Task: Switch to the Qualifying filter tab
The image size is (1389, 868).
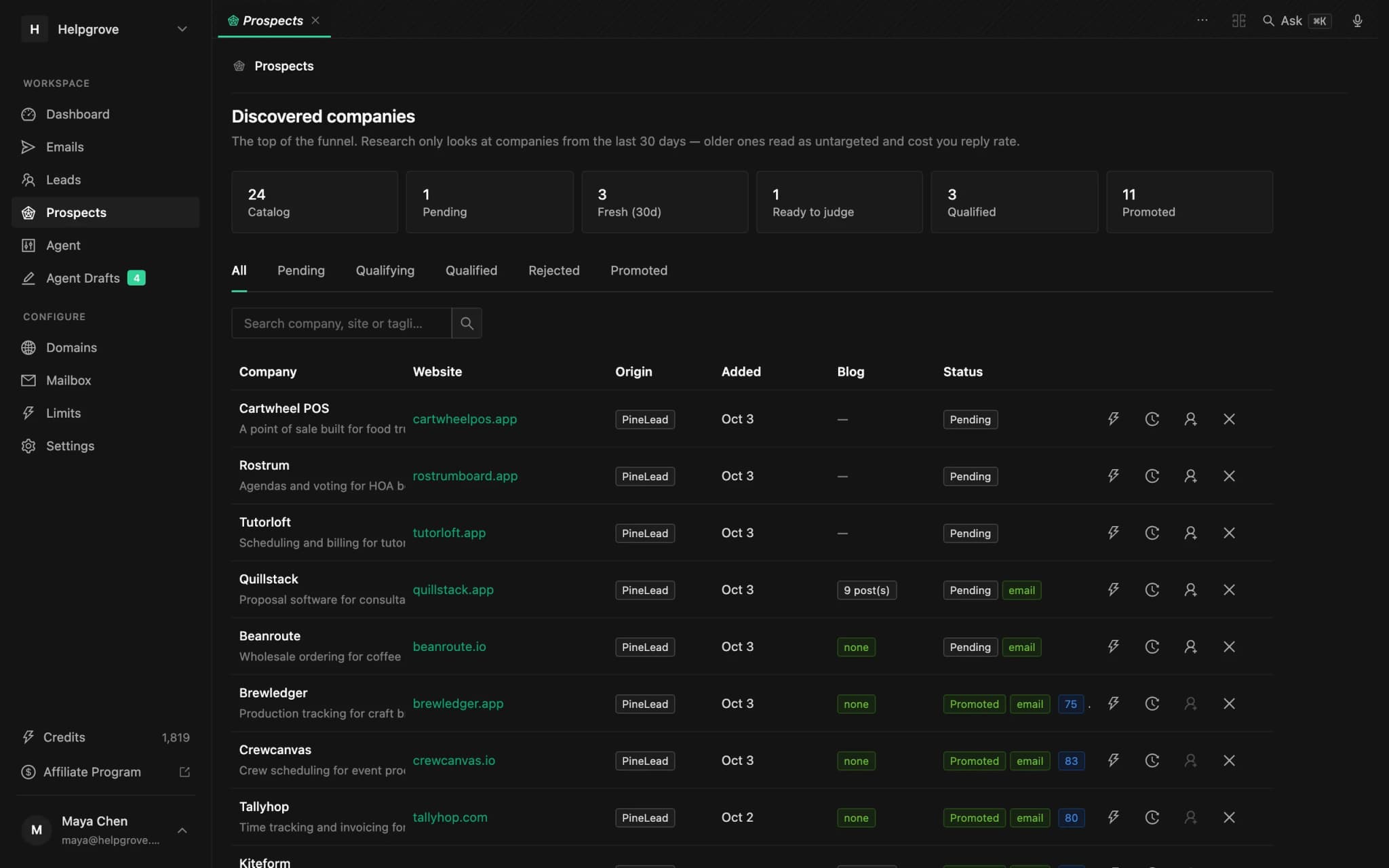Action: [385, 271]
